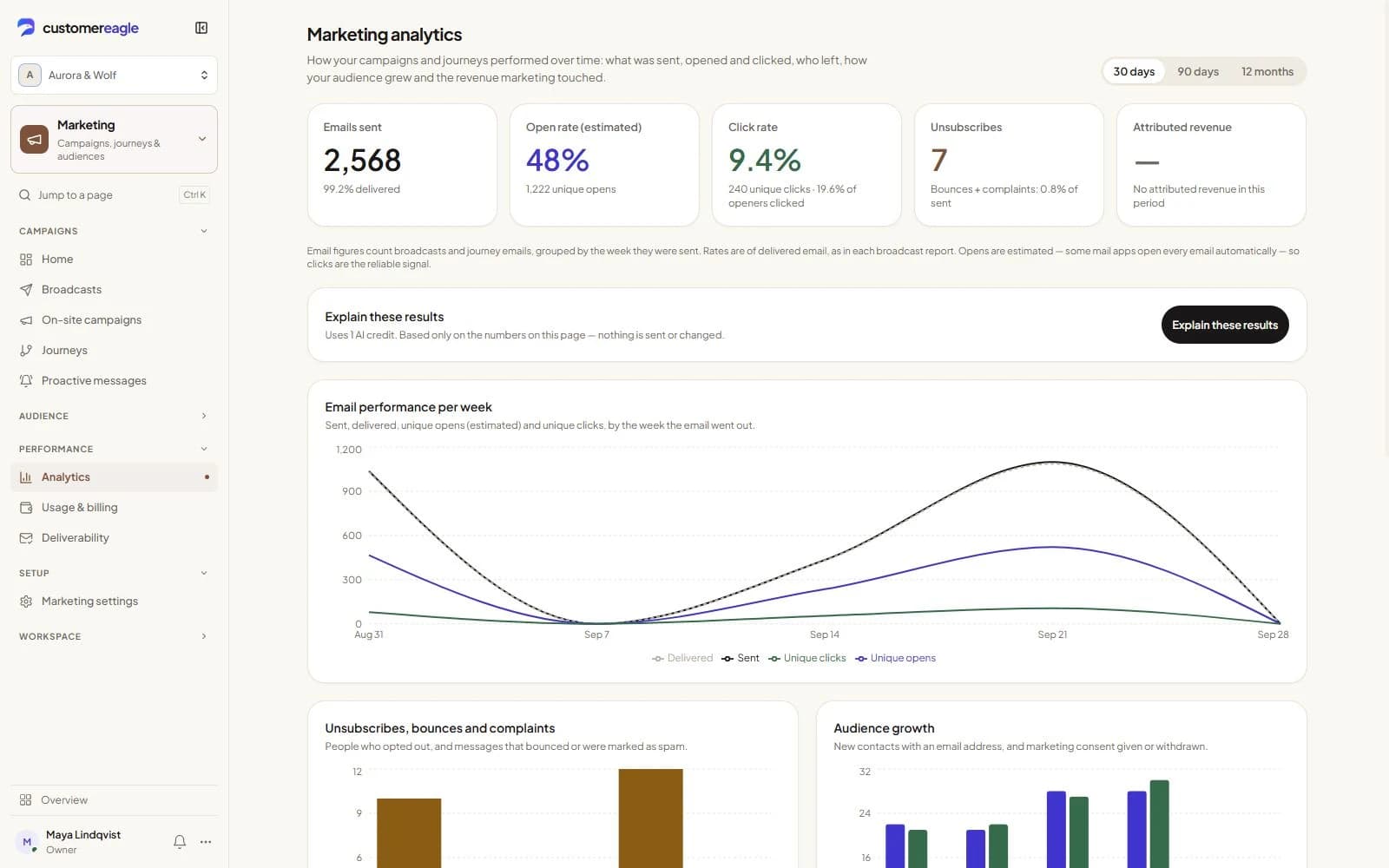Viewport: 1389px width, 868px height.
Task: Collapse the SETUP section
Action: (114, 574)
